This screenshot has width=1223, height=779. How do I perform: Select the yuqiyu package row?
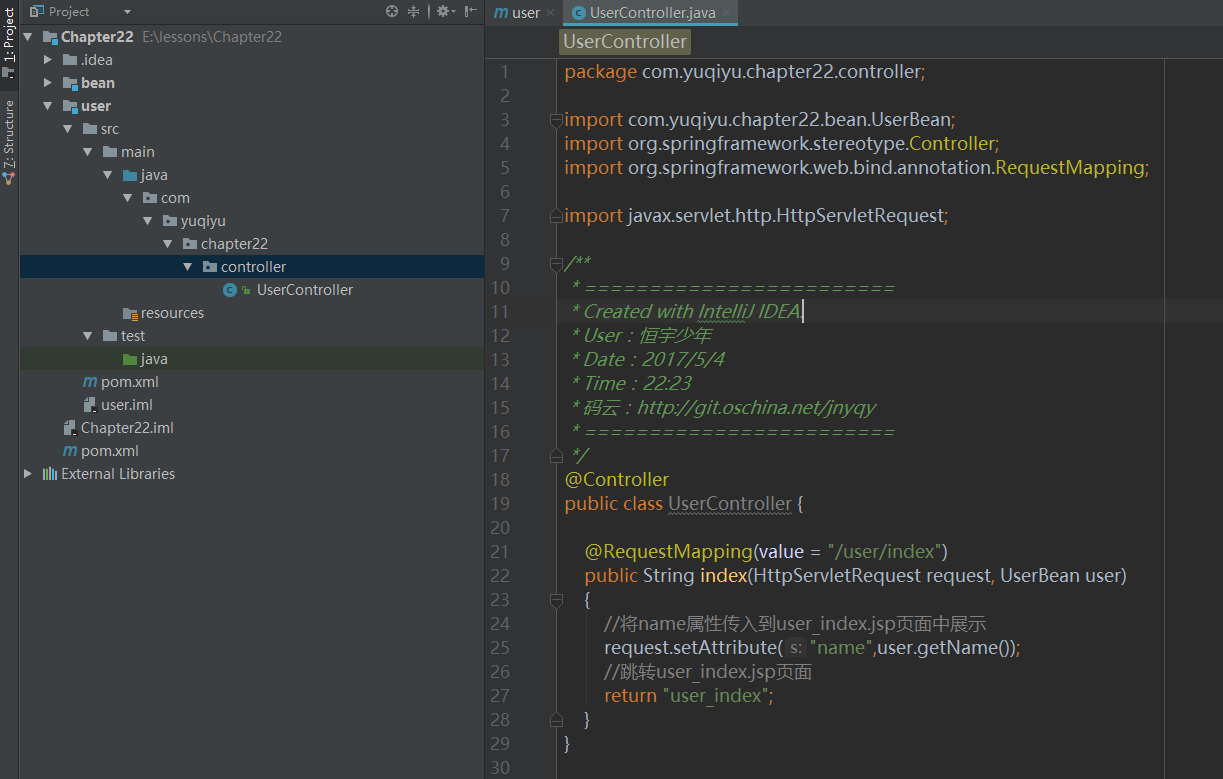coord(252,221)
